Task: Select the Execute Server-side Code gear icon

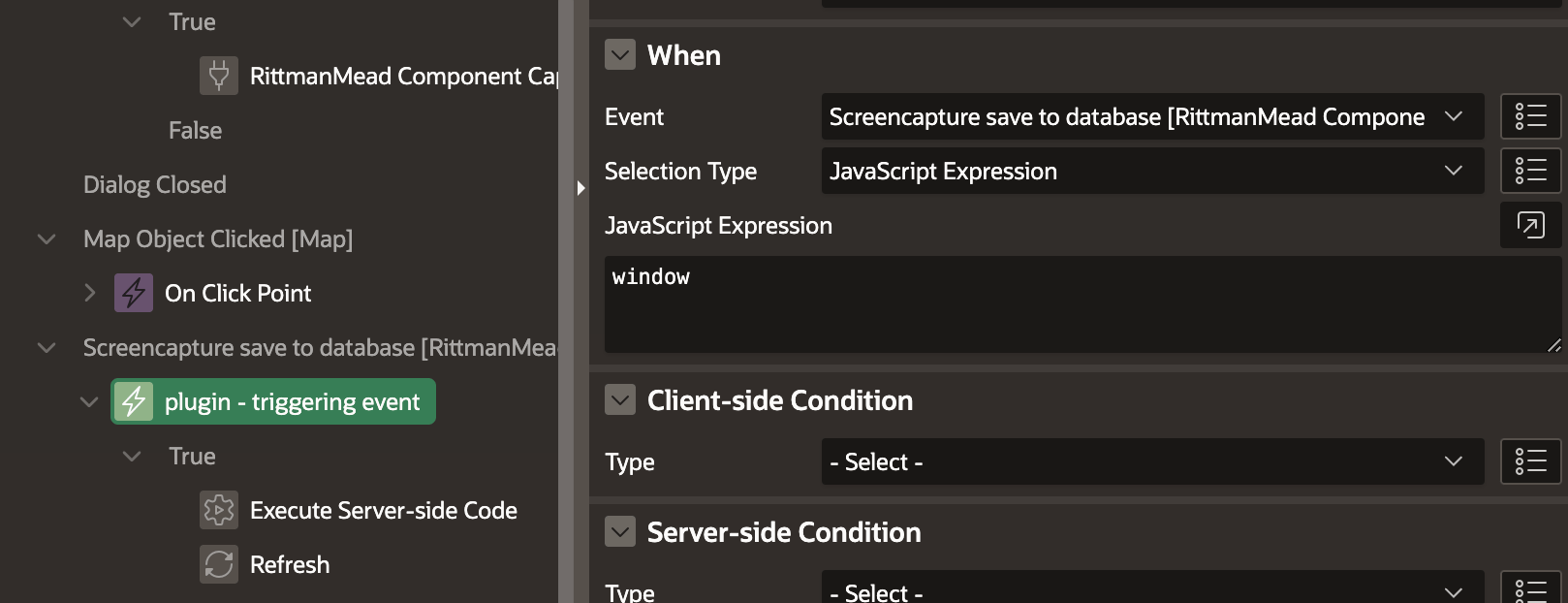Action: 219,510
